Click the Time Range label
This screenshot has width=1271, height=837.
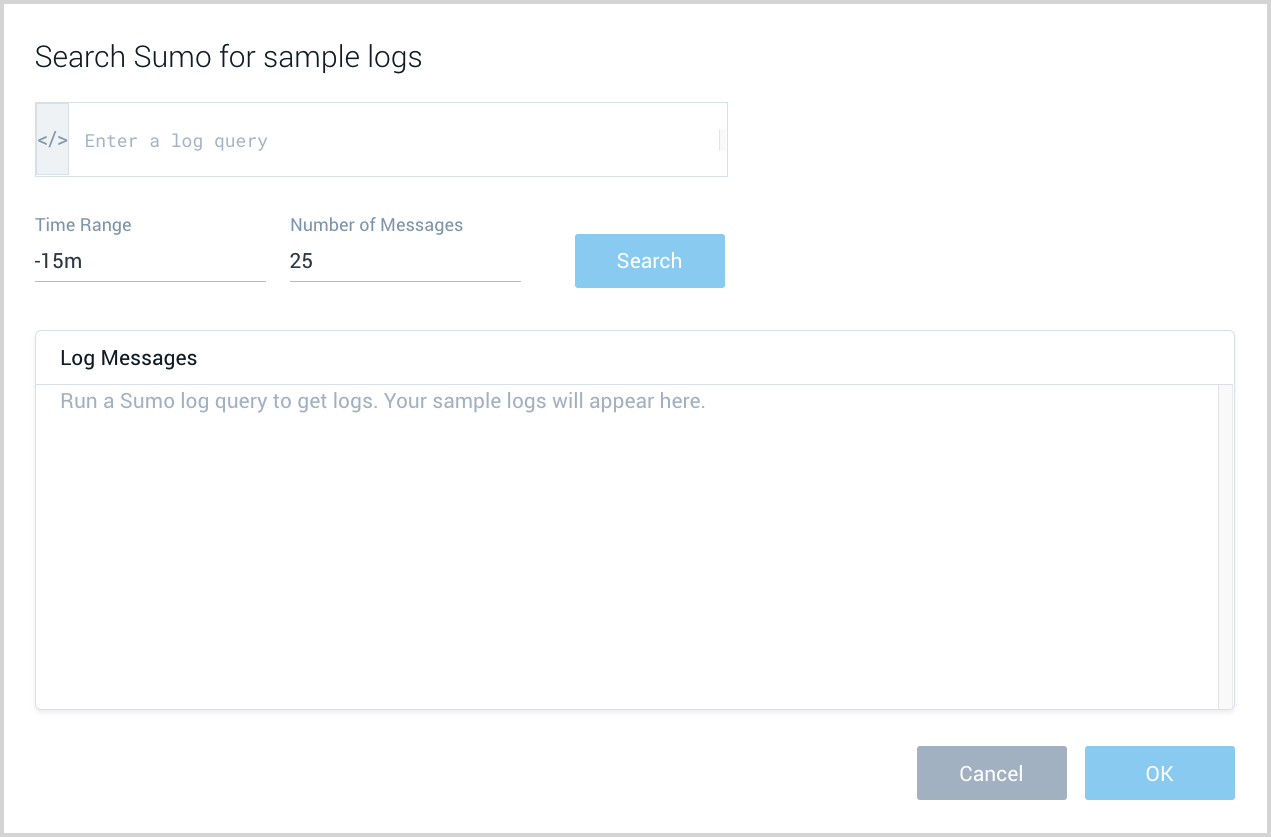pyautogui.click(x=83, y=224)
